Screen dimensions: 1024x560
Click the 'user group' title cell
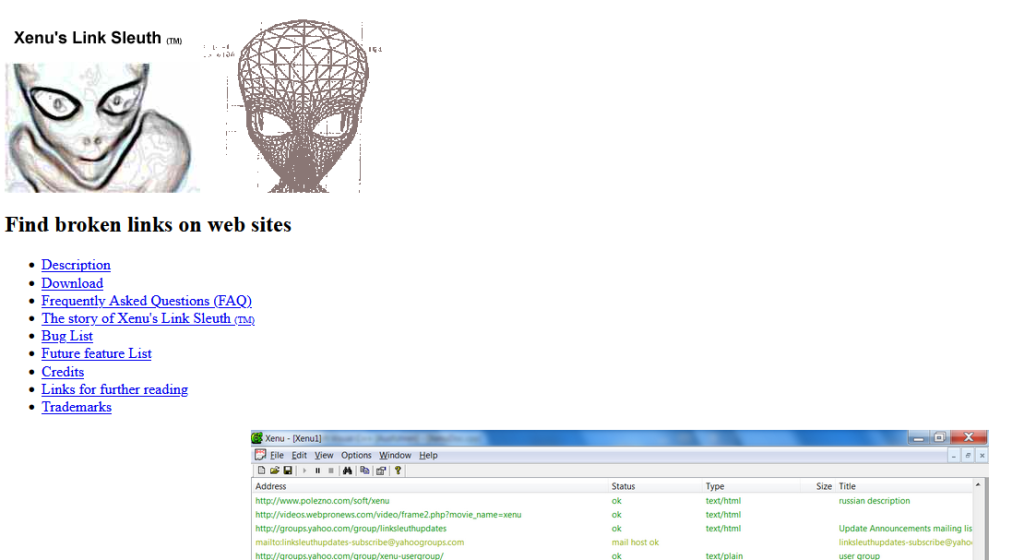pyautogui.click(x=859, y=555)
